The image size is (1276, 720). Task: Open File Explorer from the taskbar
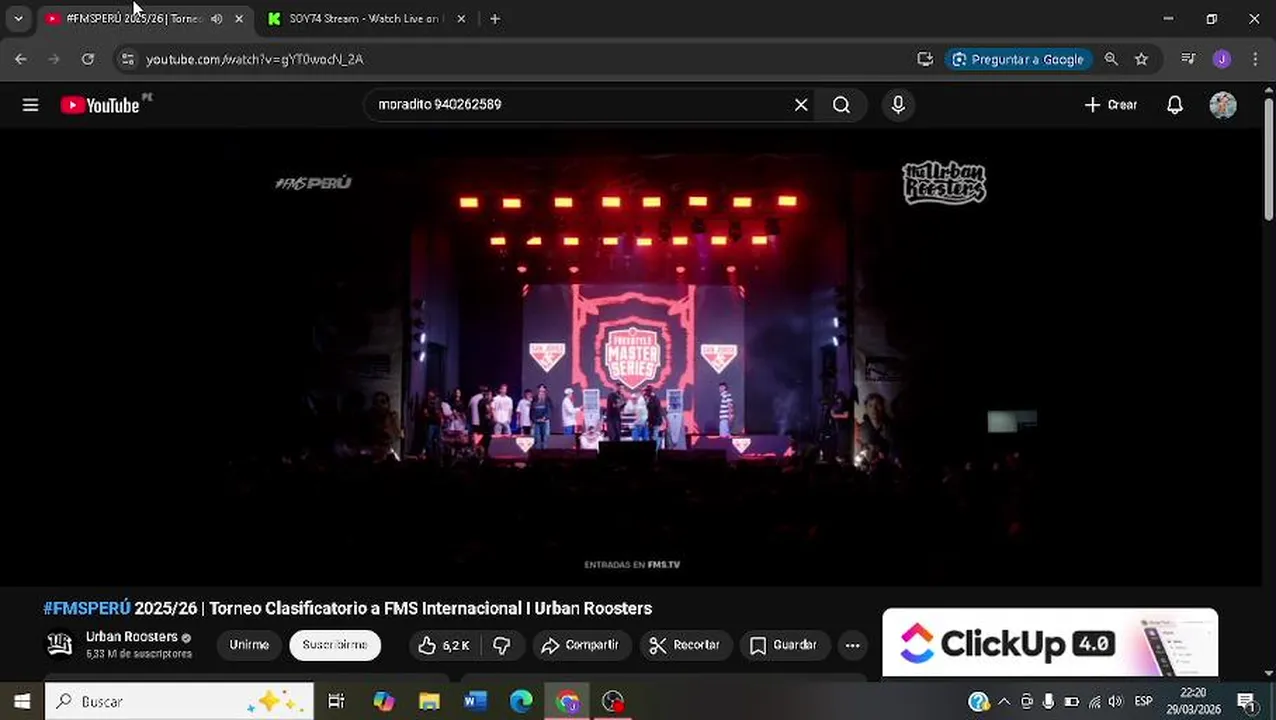tap(429, 701)
